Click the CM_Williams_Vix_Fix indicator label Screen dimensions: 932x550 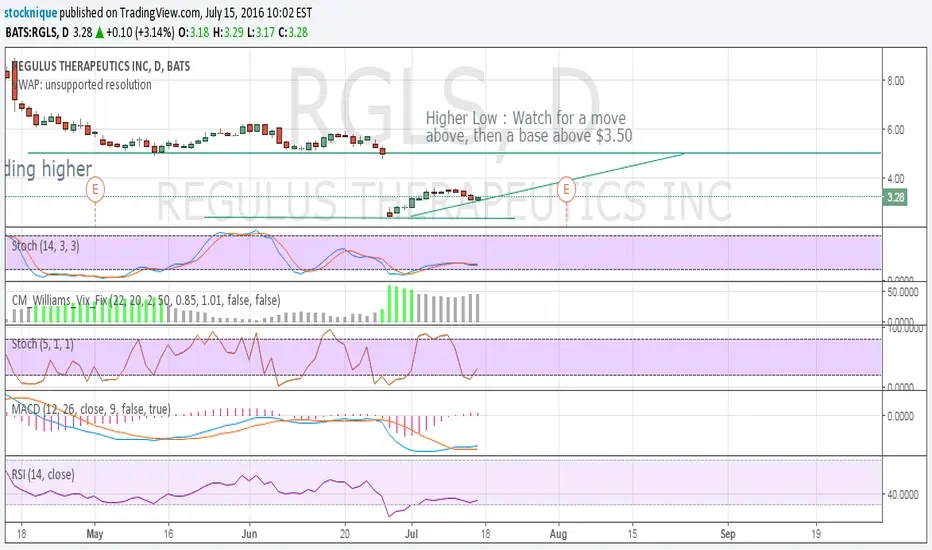click(x=146, y=300)
